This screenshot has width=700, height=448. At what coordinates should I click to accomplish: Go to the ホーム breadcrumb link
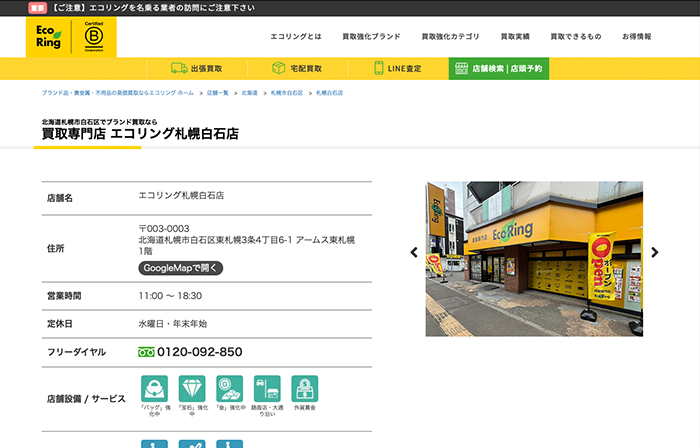118,93
